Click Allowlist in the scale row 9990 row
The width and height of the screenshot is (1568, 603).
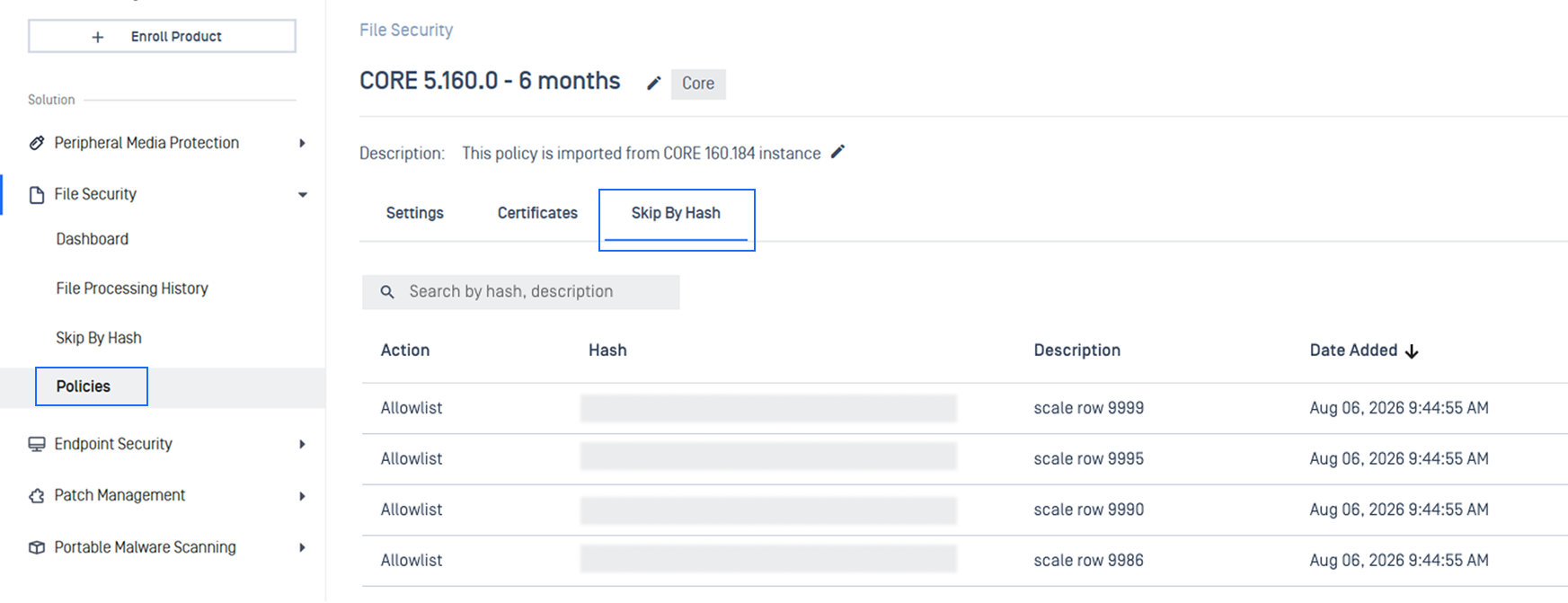[x=412, y=510]
